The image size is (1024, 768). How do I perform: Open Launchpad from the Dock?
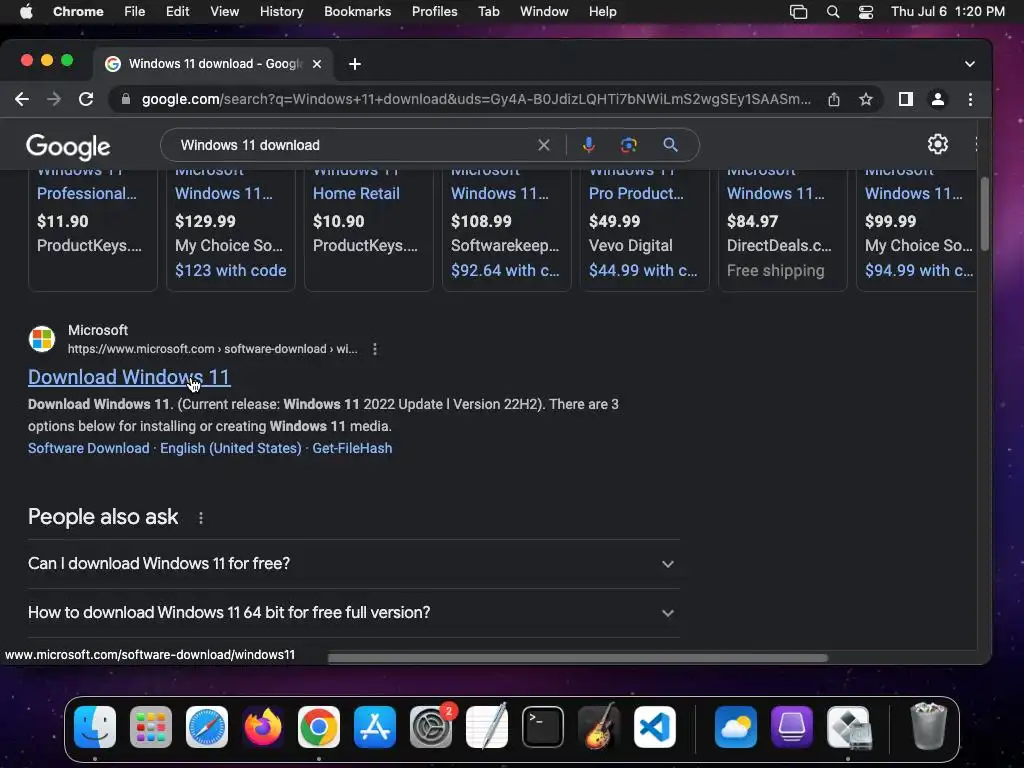pos(151,727)
